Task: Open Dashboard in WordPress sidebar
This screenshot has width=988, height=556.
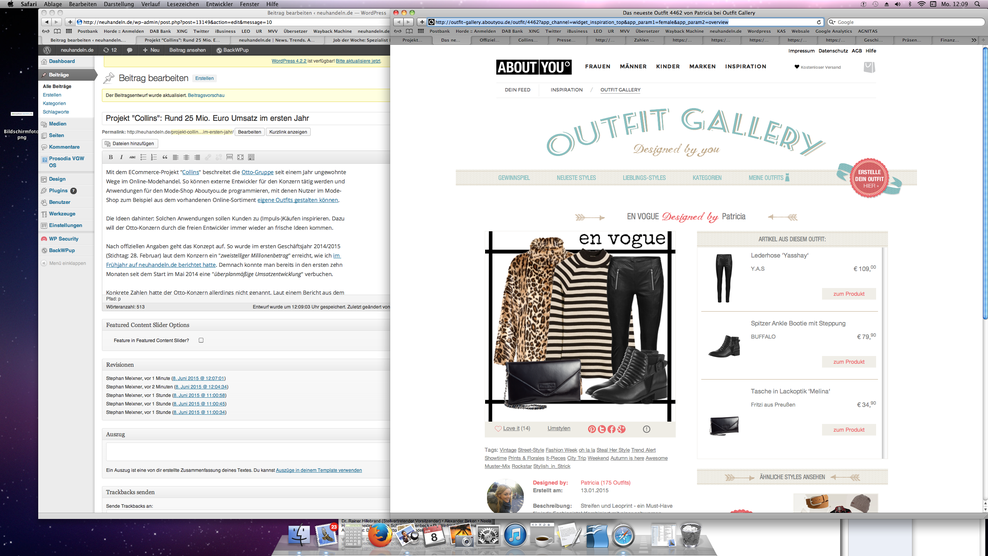Action: [62, 61]
